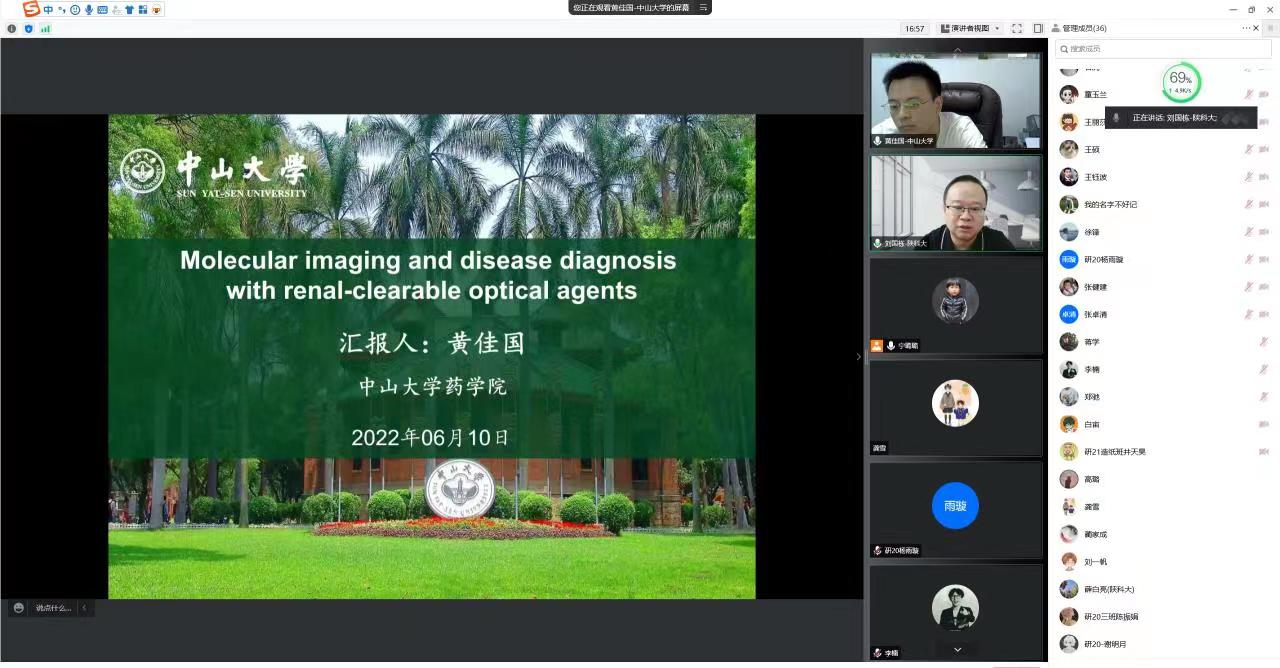Toggle microphone for 王硕
The height and width of the screenshot is (668, 1280).
pyautogui.click(x=1249, y=149)
